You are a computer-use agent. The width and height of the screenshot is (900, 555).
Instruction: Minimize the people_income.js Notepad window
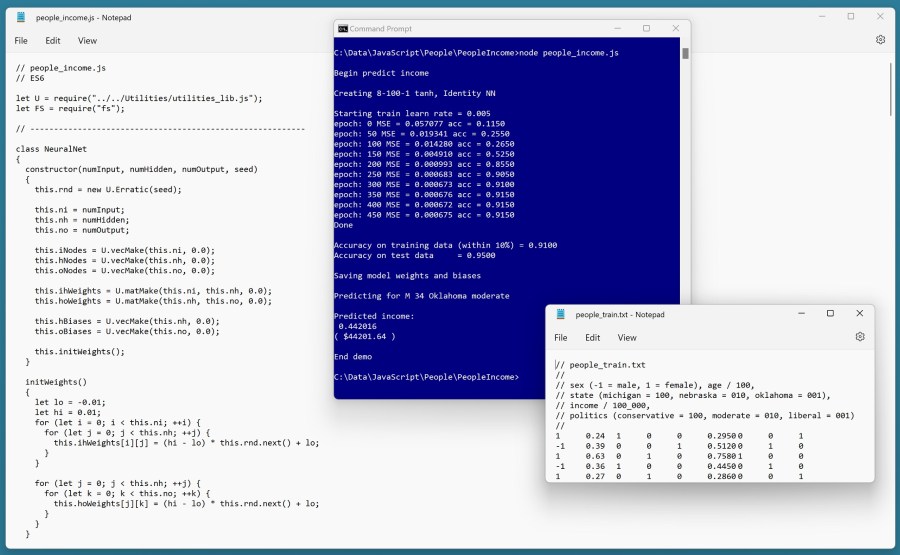tap(822, 17)
